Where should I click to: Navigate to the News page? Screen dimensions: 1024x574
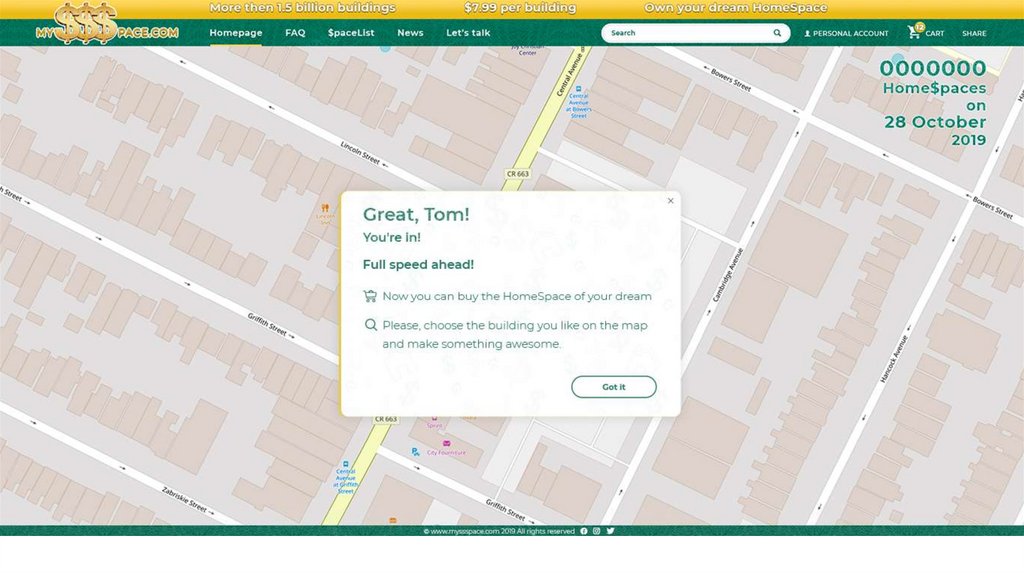[x=410, y=33]
